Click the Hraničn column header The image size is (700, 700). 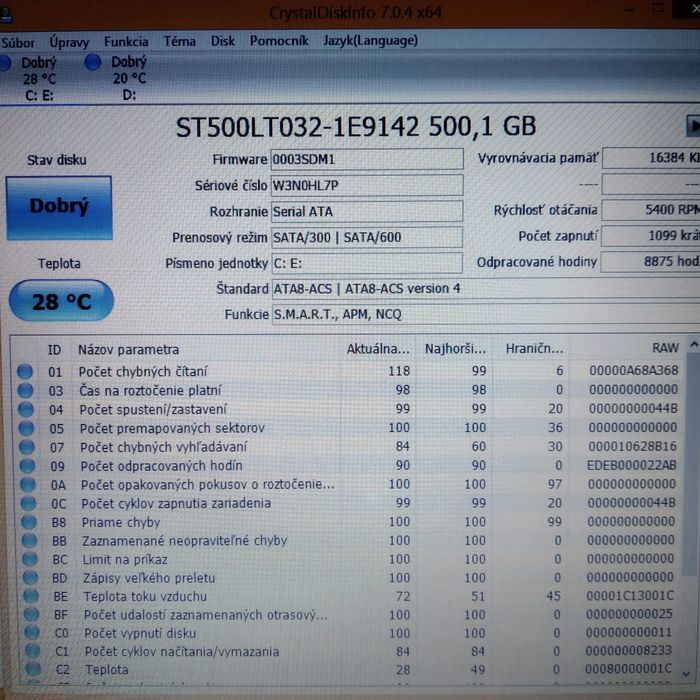pyautogui.click(x=534, y=348)
